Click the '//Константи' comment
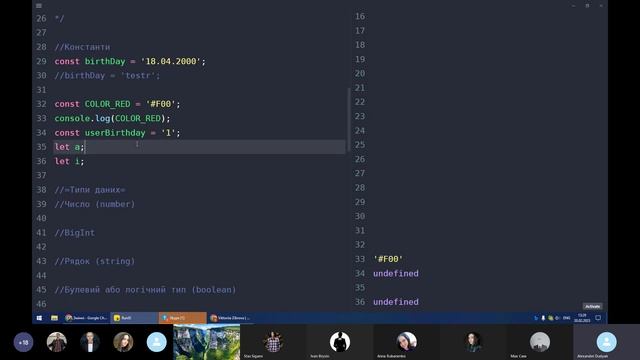This screenshot has height=360, width=640. pos(82,47)
